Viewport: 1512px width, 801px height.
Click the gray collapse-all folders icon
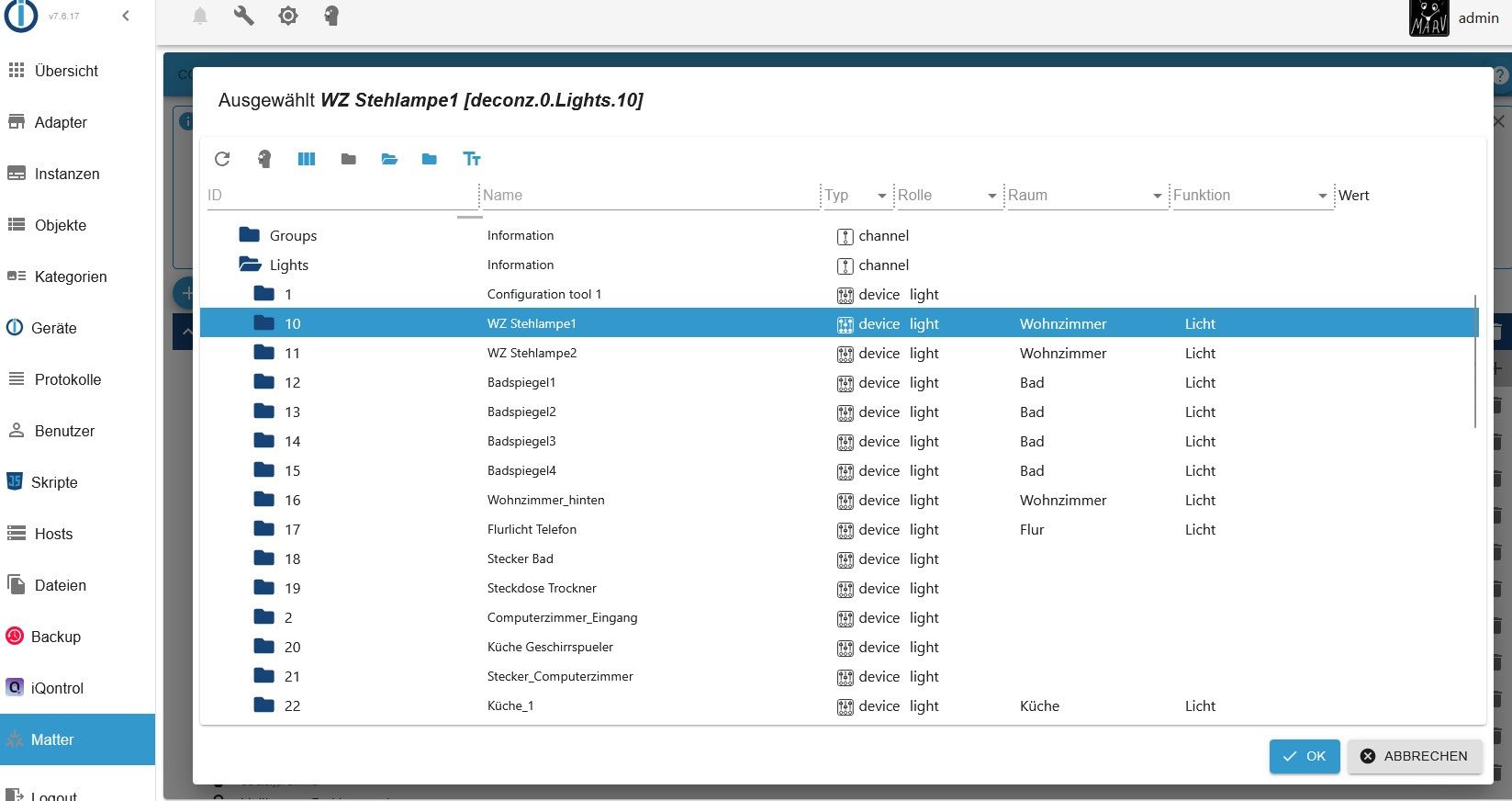click(x=348, y=159)
